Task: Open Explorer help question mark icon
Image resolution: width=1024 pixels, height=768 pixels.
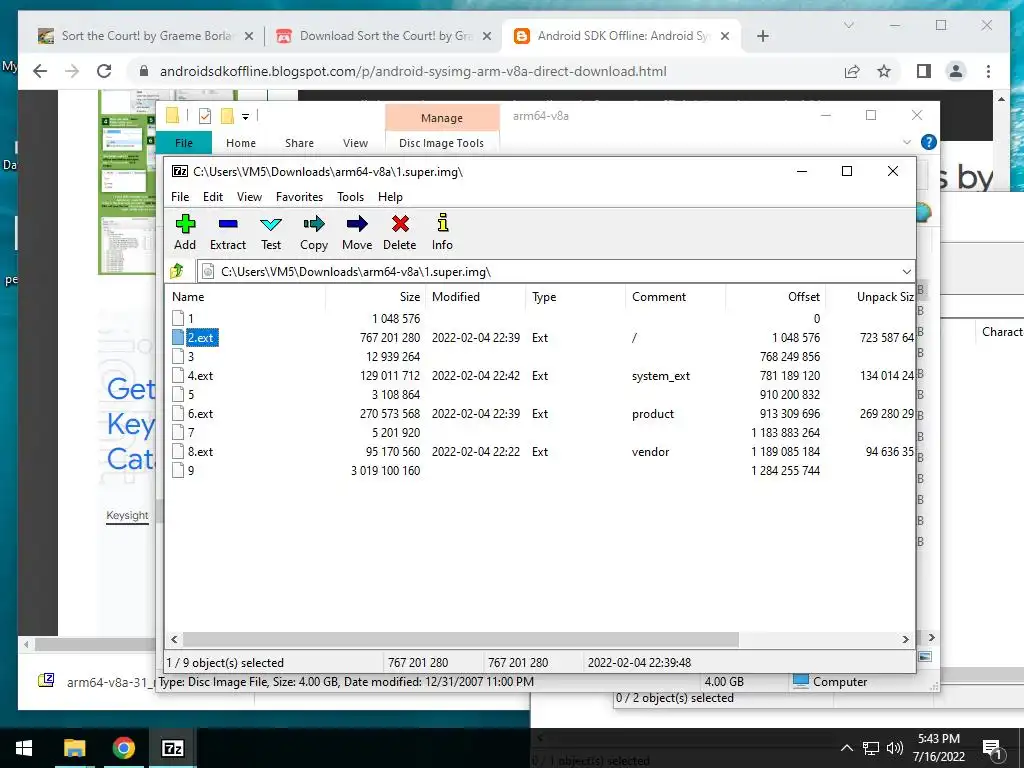Action: pos(928,142)
